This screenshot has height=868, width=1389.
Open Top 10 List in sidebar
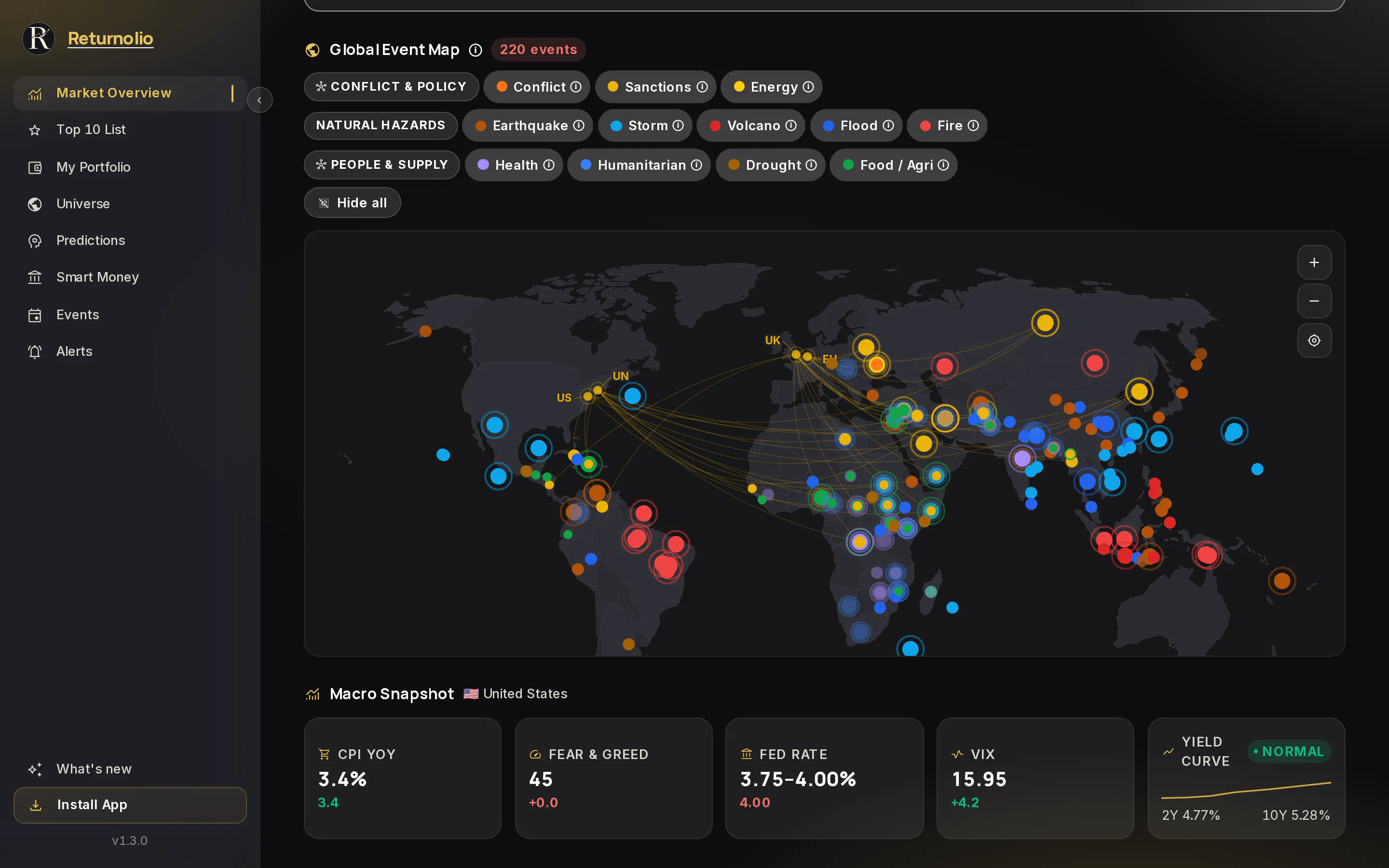(x=130, y=130)
